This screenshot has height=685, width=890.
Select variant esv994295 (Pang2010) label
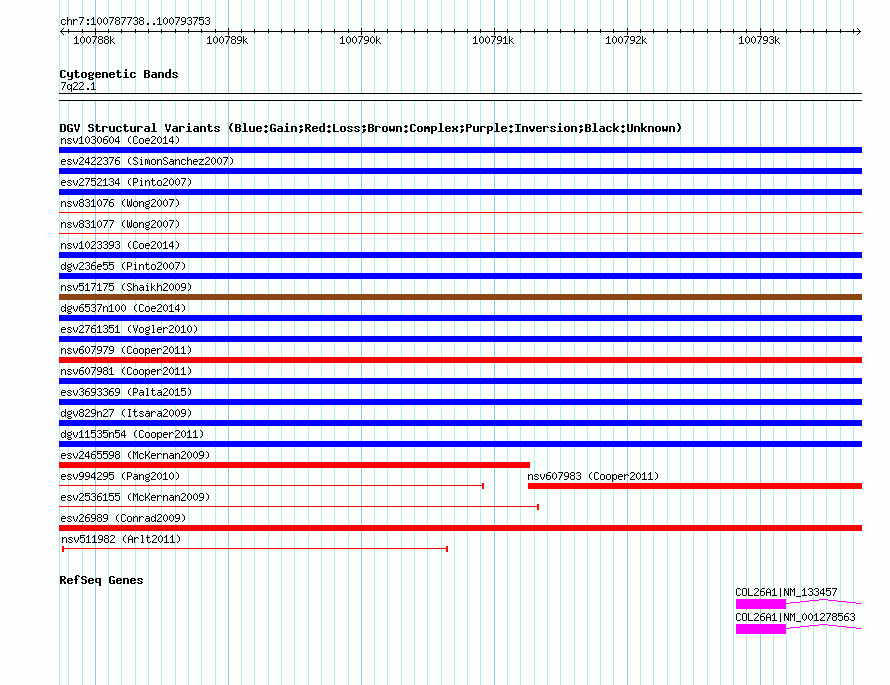(120, 476)
